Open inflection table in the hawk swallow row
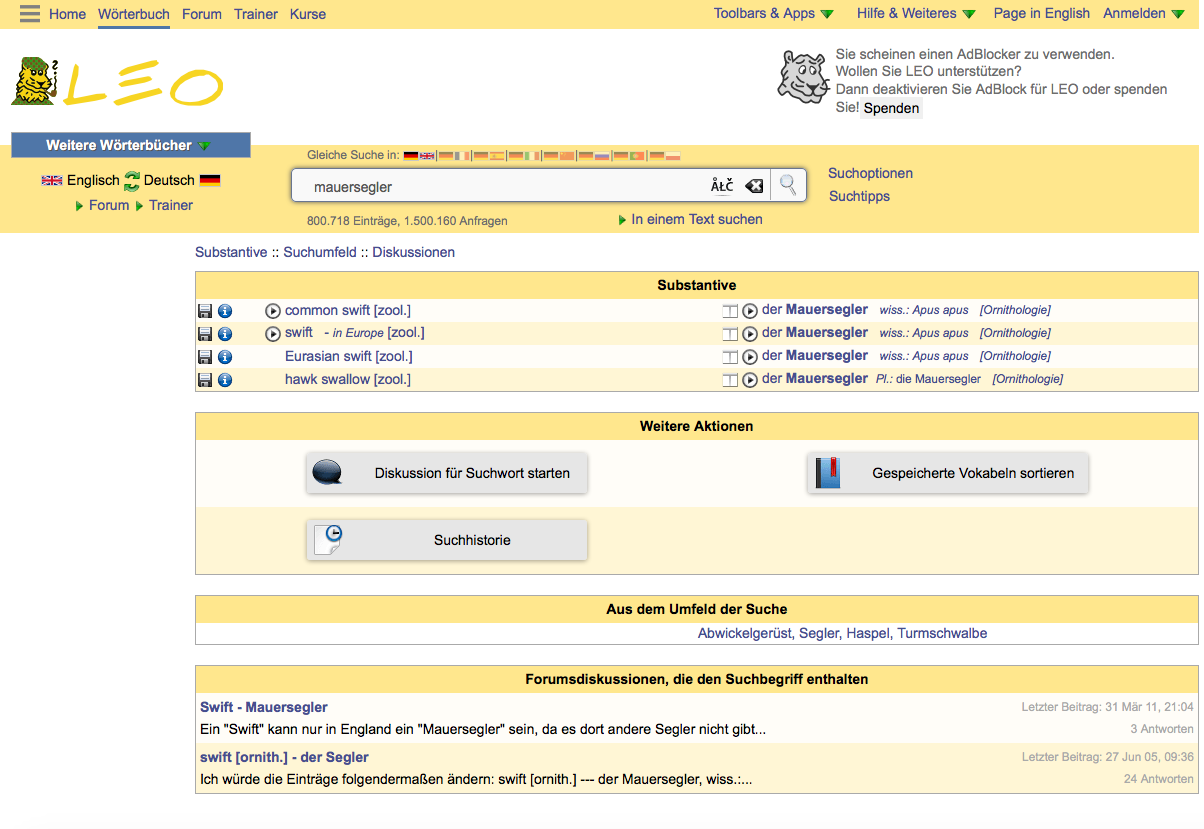The height and width of the screenshot is (829, 1204). [x=730, y=380]
